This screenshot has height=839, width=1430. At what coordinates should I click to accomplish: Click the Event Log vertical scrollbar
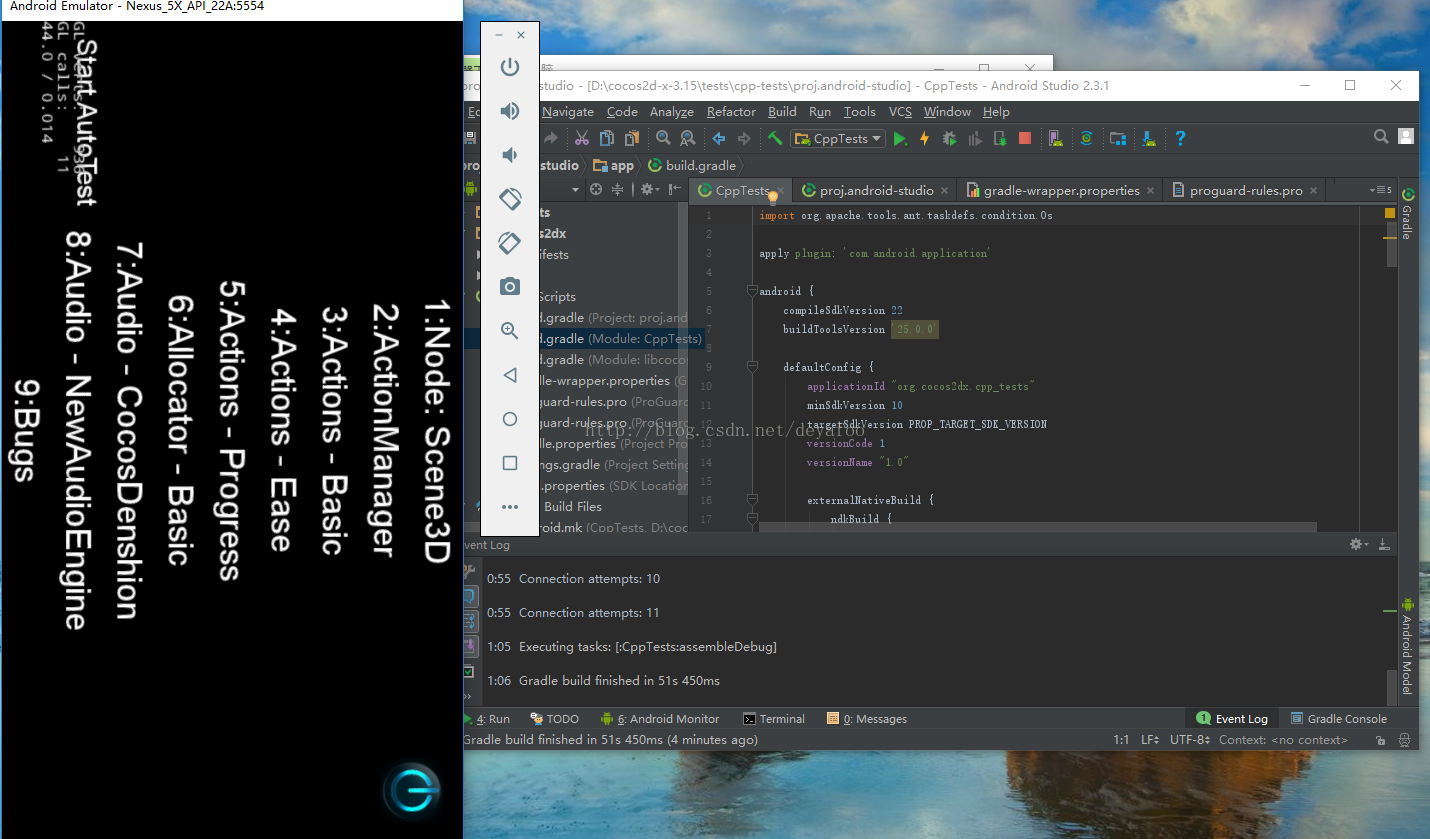1392,686
